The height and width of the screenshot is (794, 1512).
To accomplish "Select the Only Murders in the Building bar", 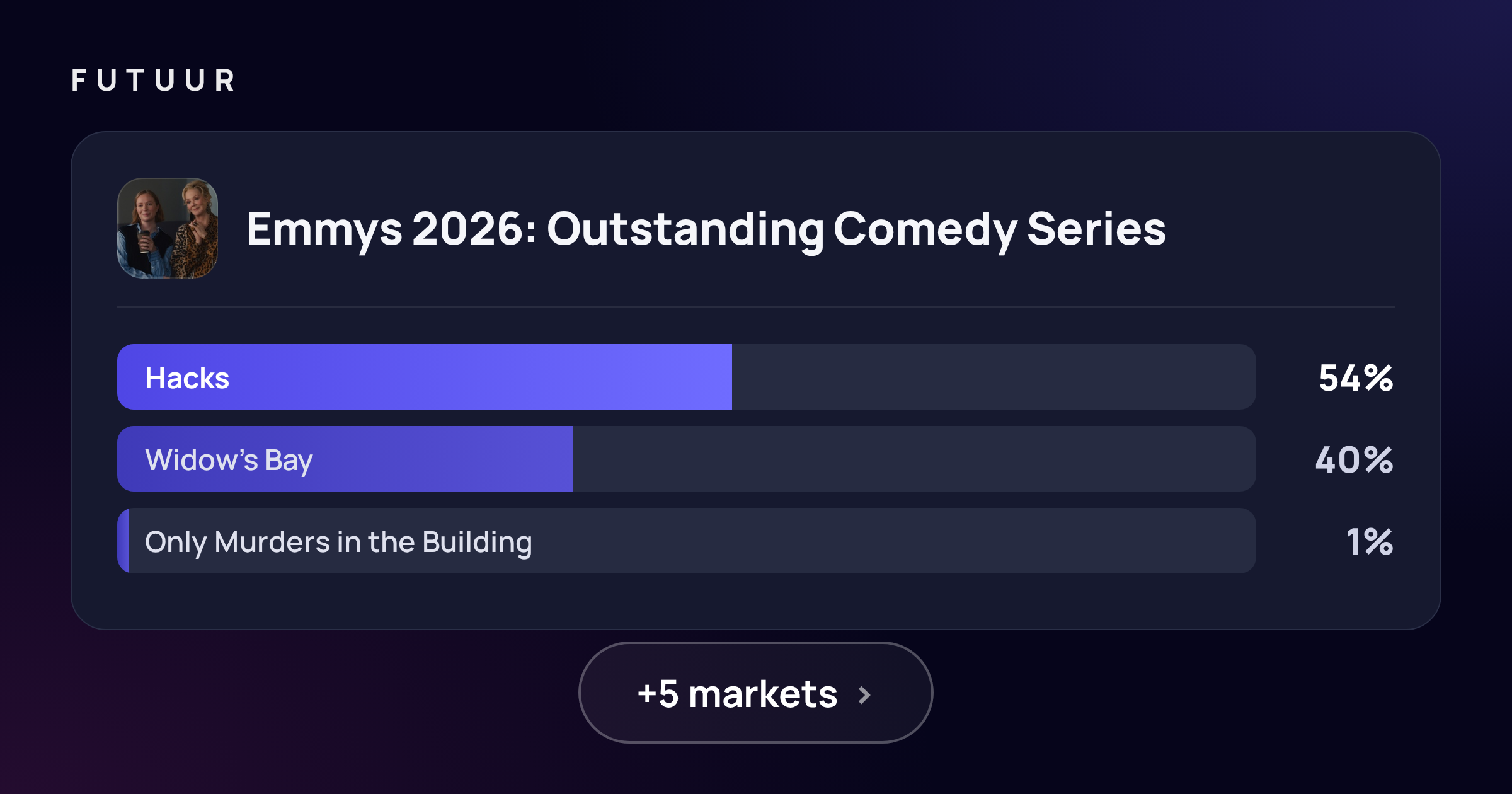I will coord(687,541).
